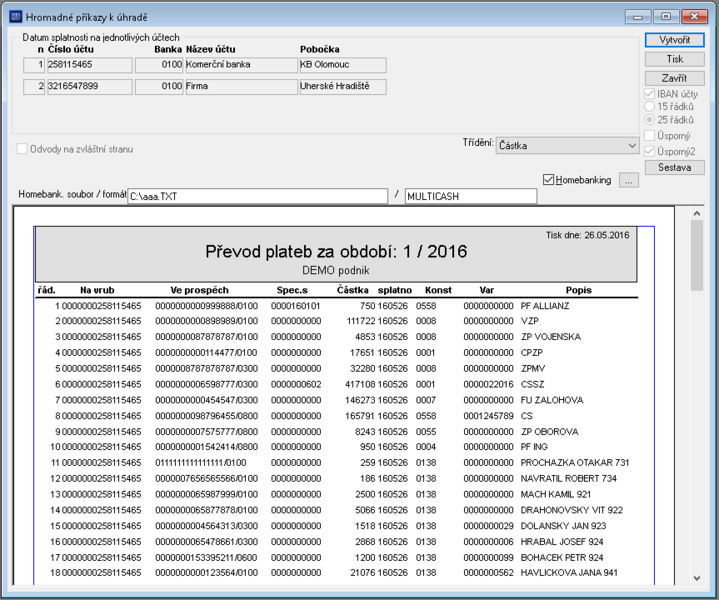Click the 'DRAHONOVSKY VIT 922' row text
The width and height of the screenshot is (719, 600).
pyautogui.click(x=572, y=510)
